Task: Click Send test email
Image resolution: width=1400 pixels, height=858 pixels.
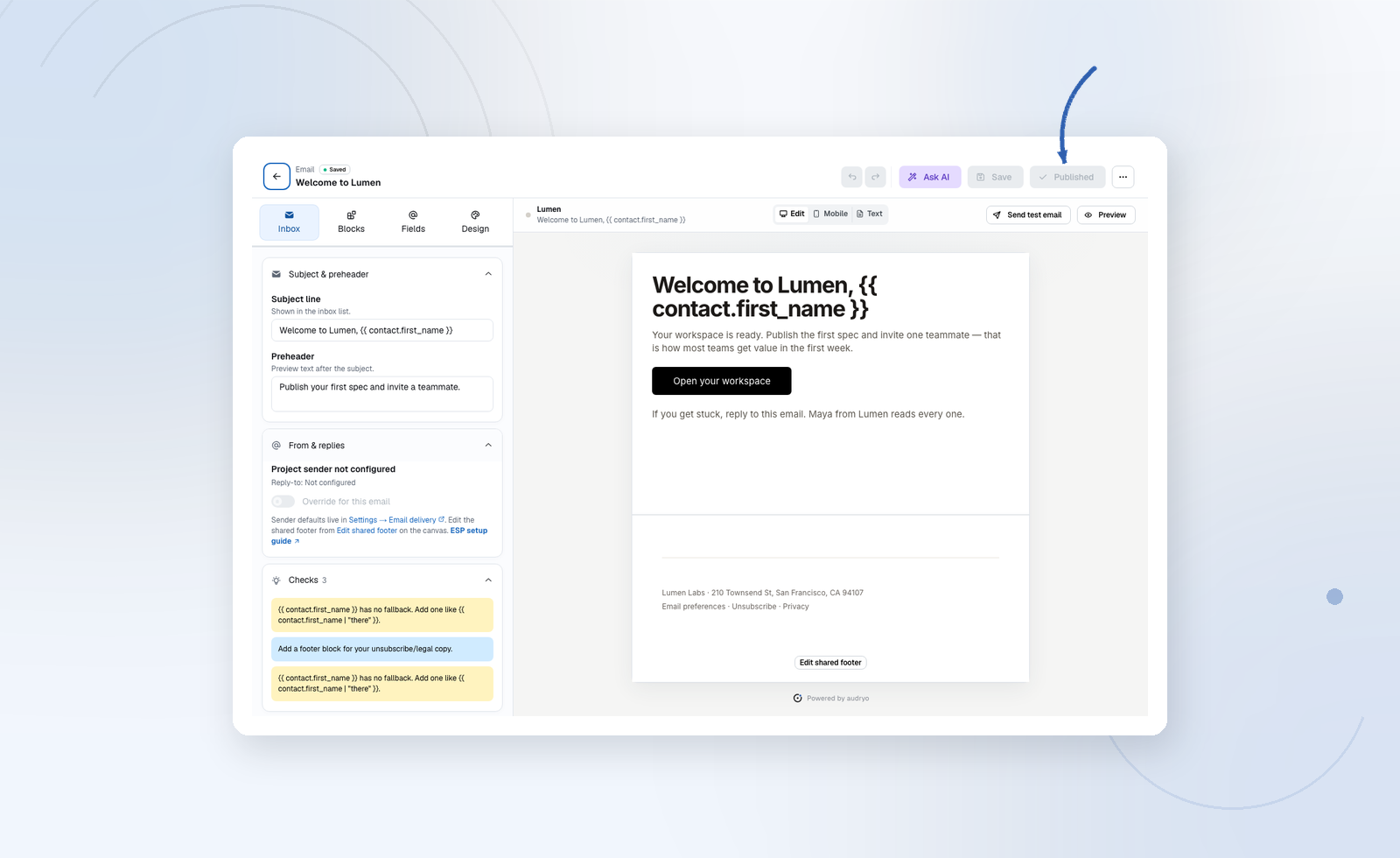Action: (x=1028, y=214)
